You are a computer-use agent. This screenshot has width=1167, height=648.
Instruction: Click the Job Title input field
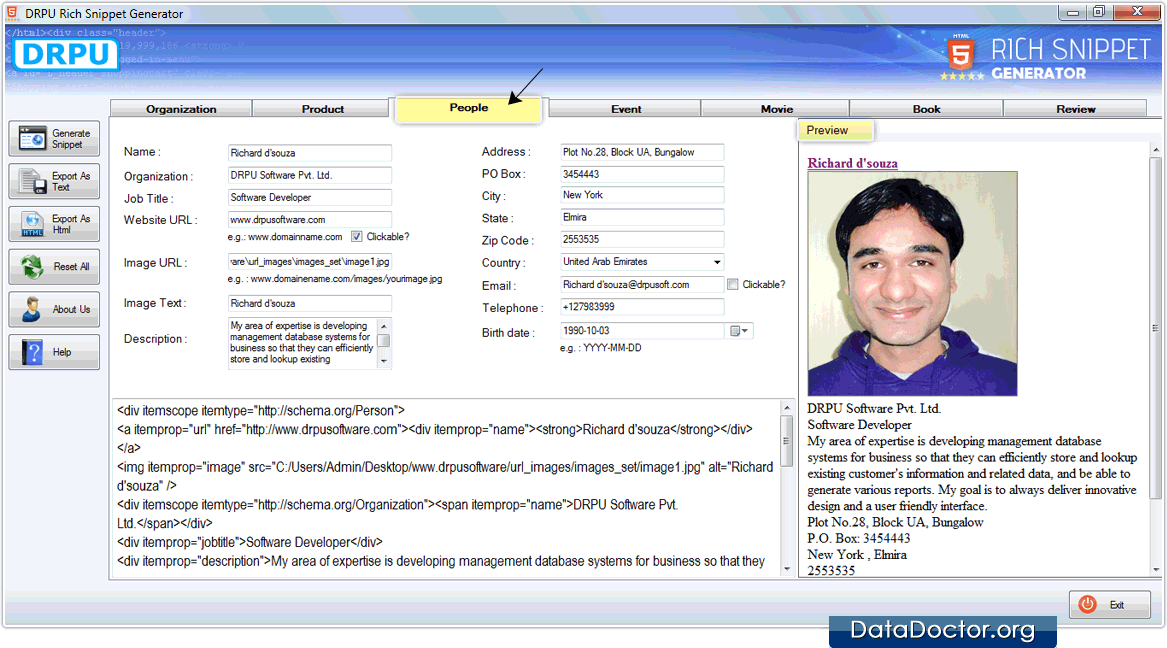point(310,197)
